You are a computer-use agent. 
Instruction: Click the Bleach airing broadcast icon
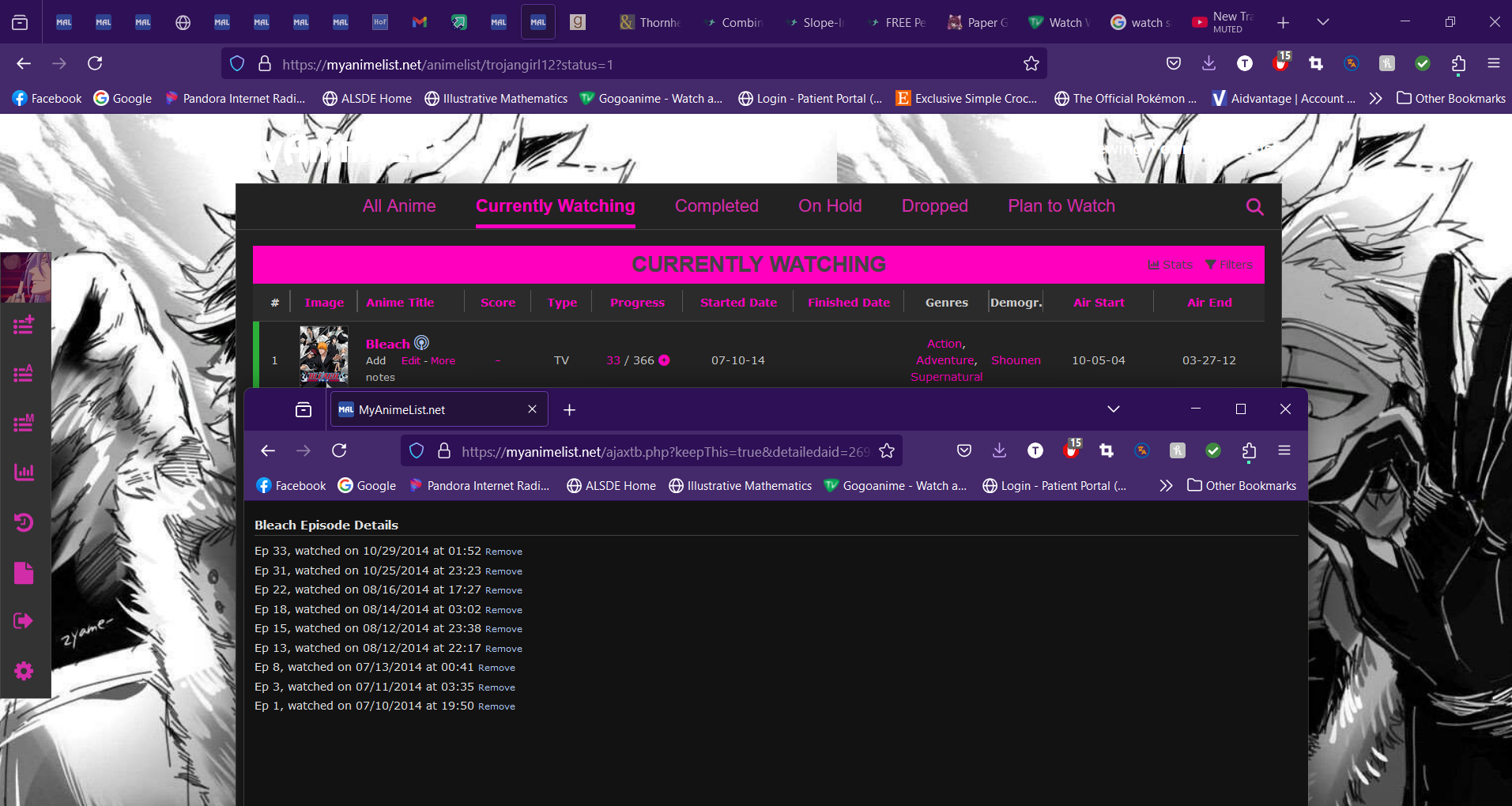421,343
